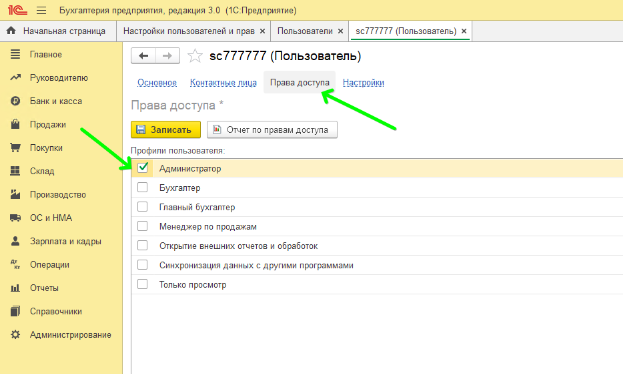Screen dimensions: 624x375
Task: Open the Склад section label
Action: tap(42, 171)
